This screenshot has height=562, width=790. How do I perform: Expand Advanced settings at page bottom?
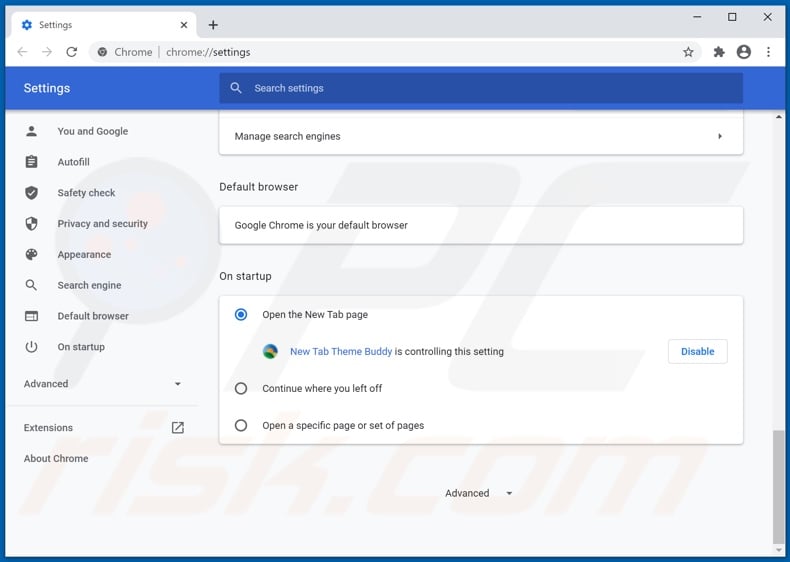pyautogui.click(x=479, y=493)
